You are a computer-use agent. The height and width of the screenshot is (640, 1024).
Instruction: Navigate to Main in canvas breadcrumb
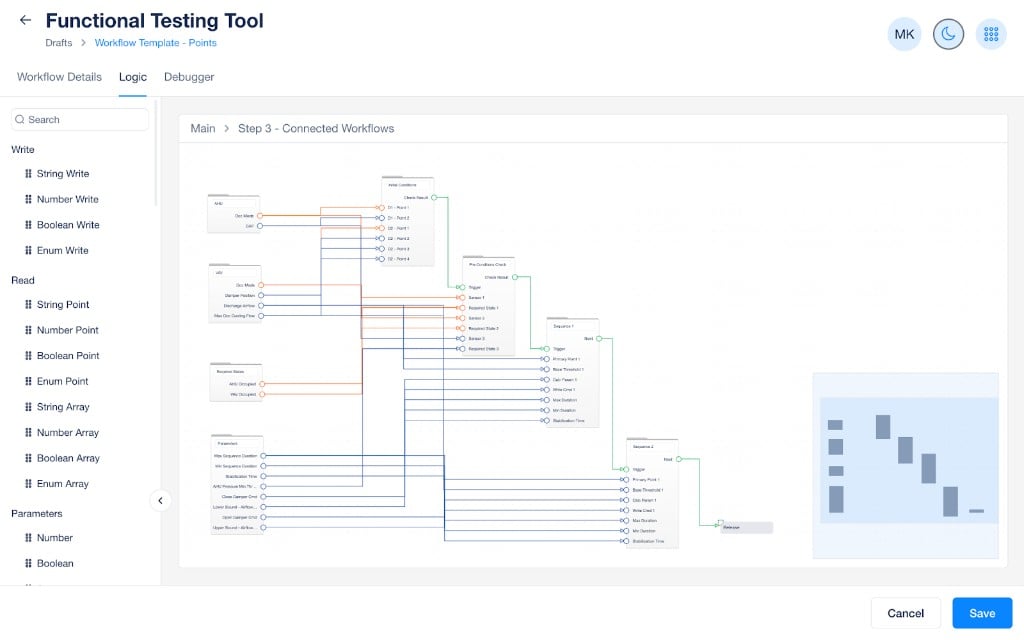tap(202, 129)
